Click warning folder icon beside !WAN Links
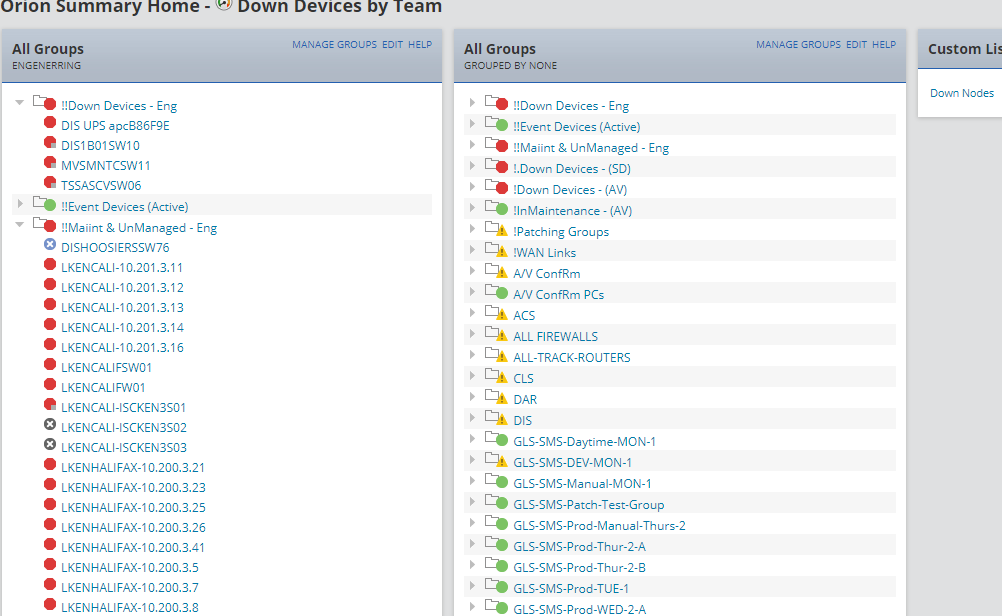The image size is (1002, 616). click(497, 249)
